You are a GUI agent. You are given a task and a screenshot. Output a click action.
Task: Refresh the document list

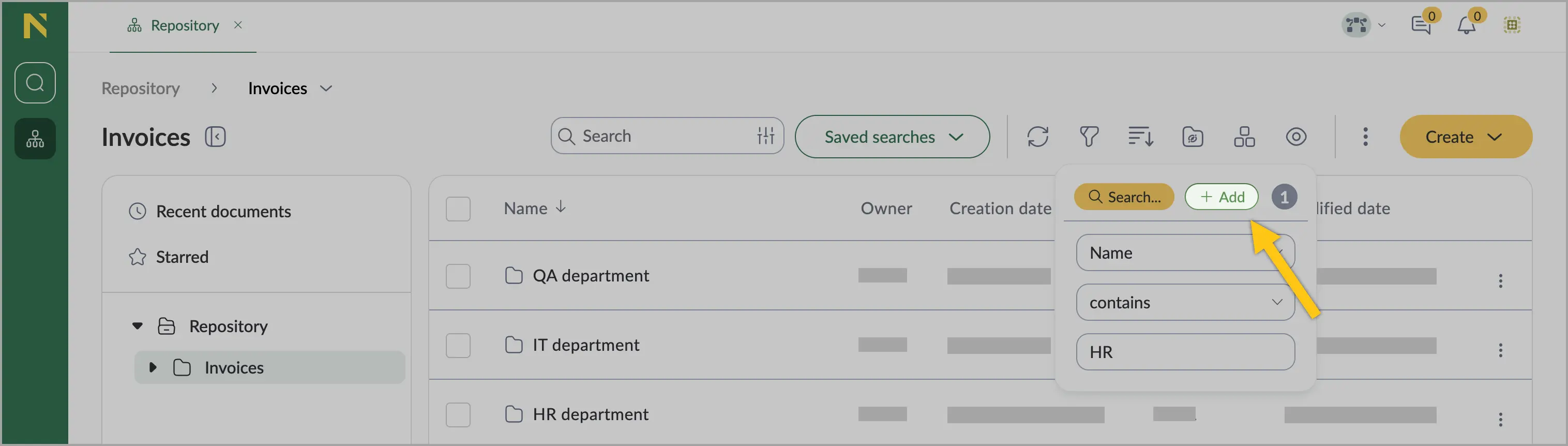point(1038,137)
